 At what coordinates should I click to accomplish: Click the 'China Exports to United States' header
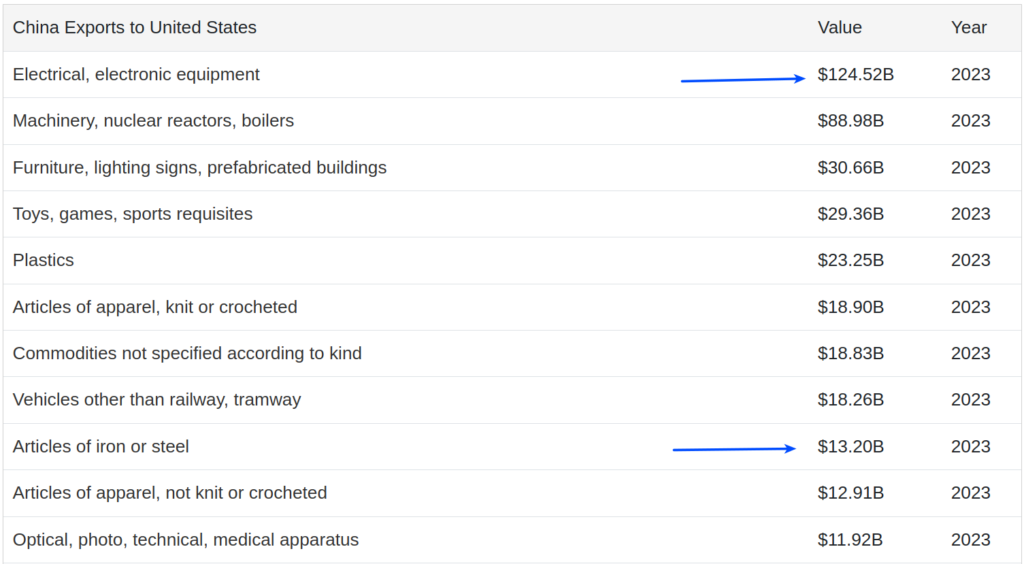[x=134, y=28]
